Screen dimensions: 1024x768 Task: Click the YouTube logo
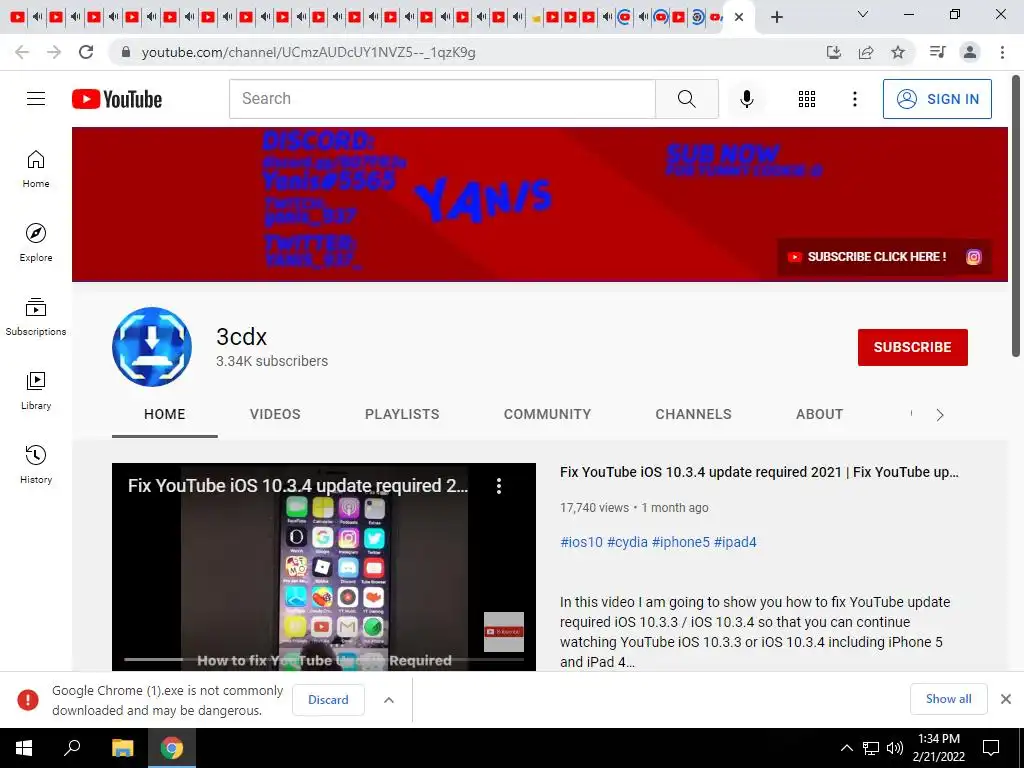[117, 99]
